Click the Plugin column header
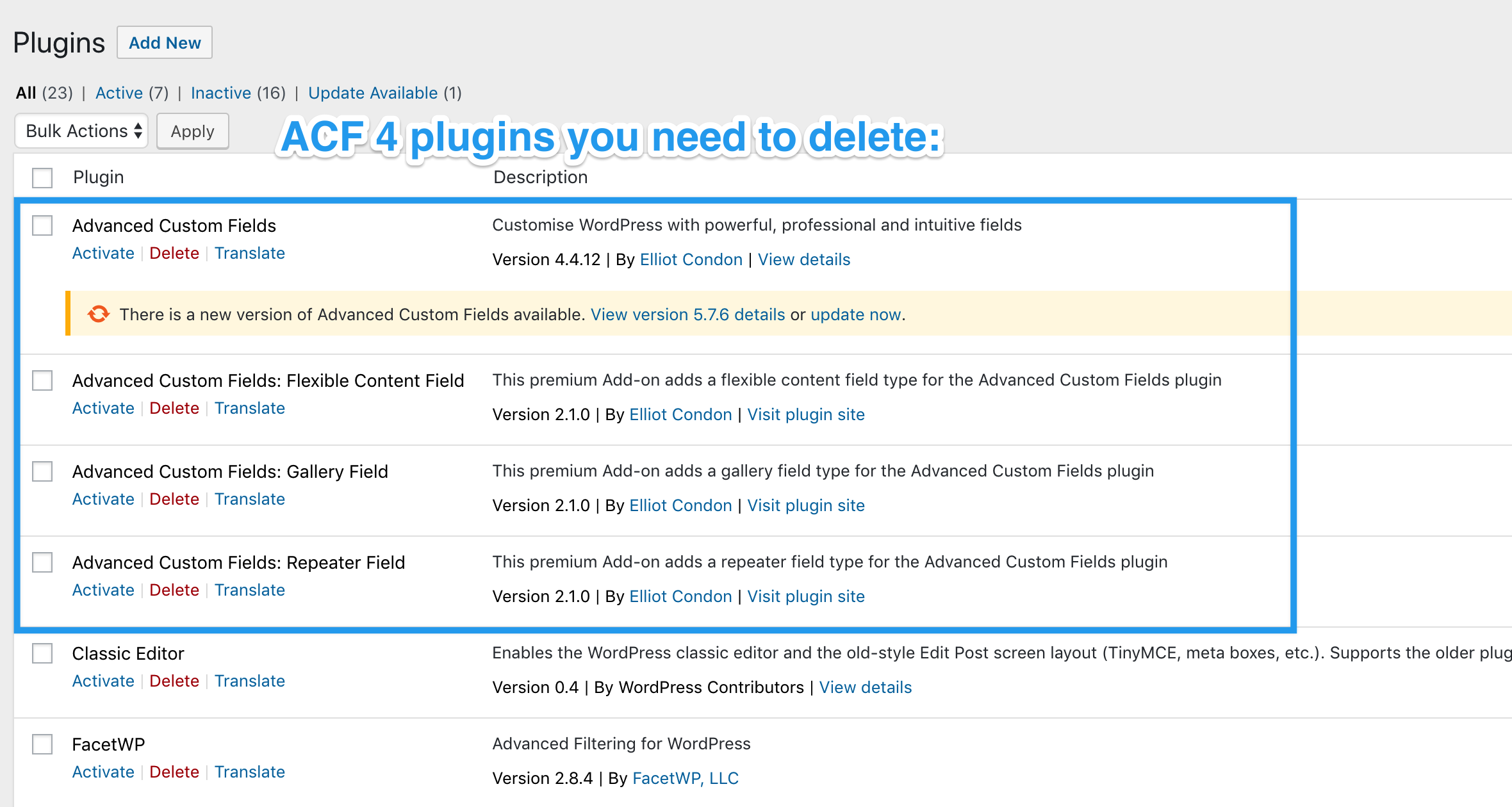This screenshot has width=1512, height=807. click(x=99, y=177)
